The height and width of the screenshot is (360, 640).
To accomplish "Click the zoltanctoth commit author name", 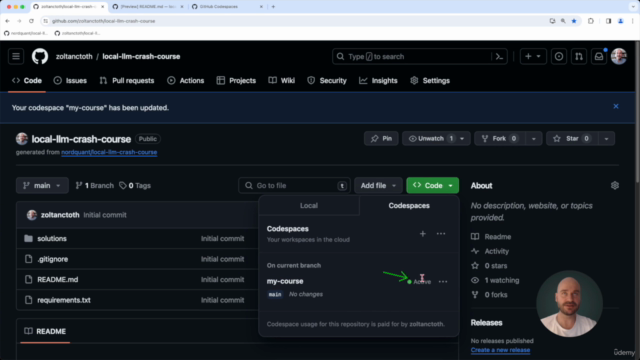I will click(x=60, y=215).
